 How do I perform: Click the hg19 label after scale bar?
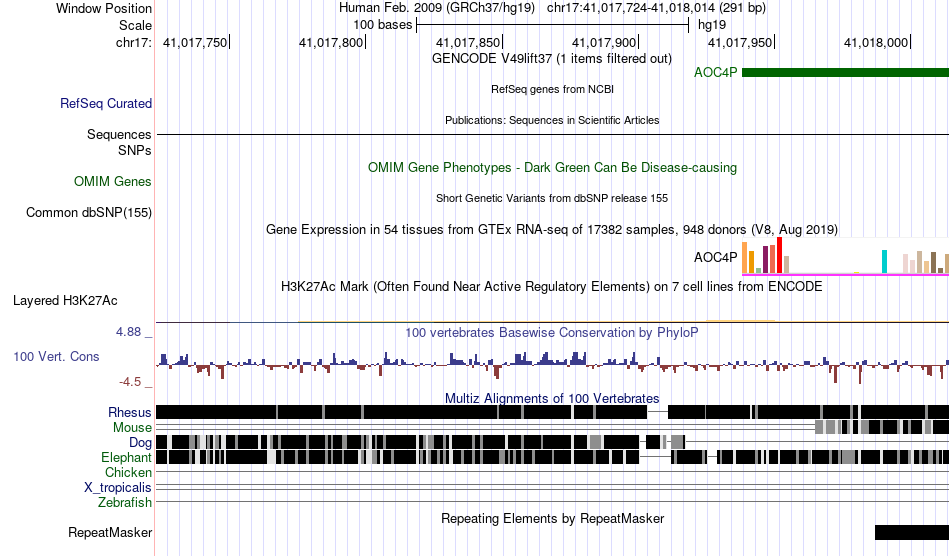(712, 25)
